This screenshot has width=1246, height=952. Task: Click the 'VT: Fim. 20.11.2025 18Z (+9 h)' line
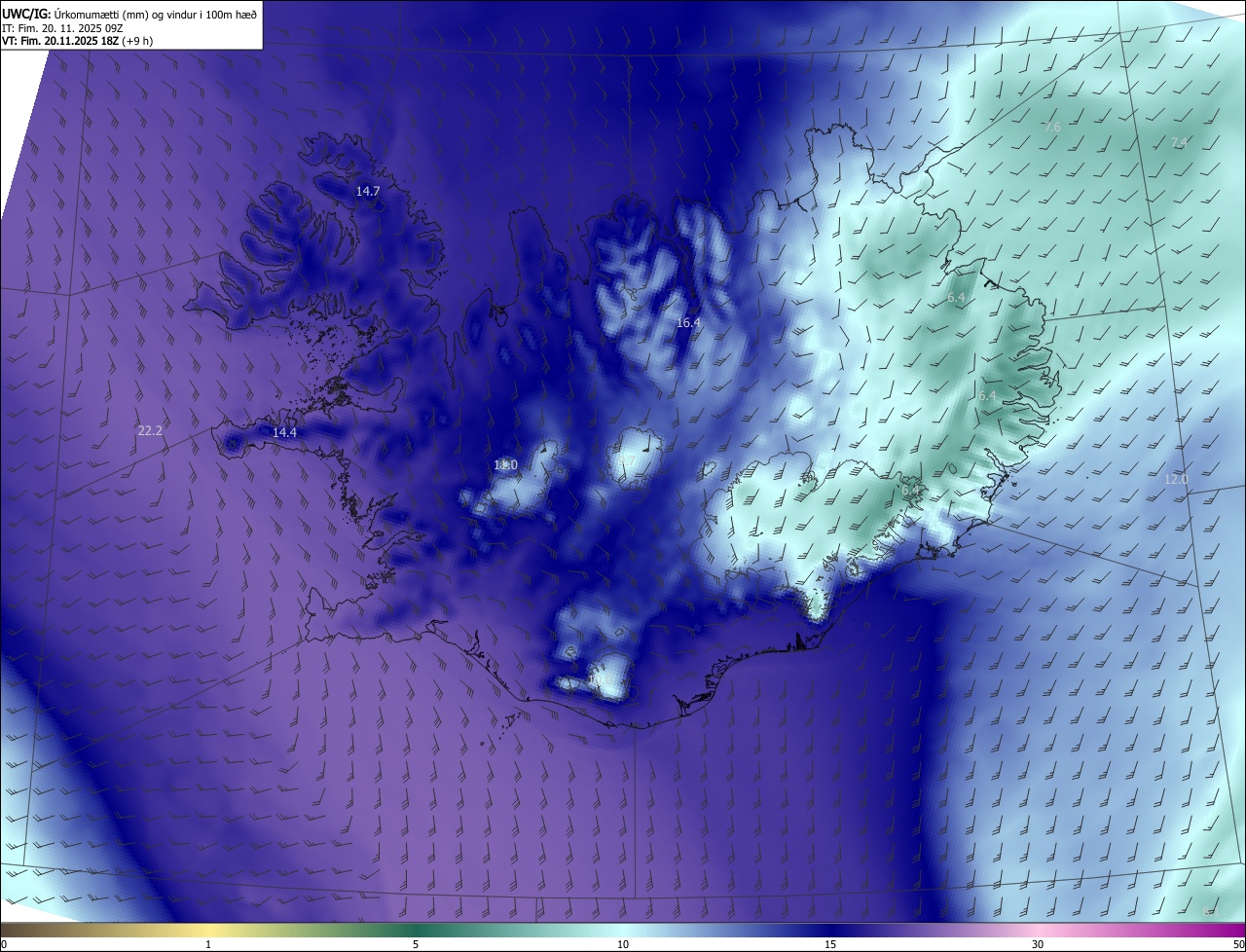point(77,41)
